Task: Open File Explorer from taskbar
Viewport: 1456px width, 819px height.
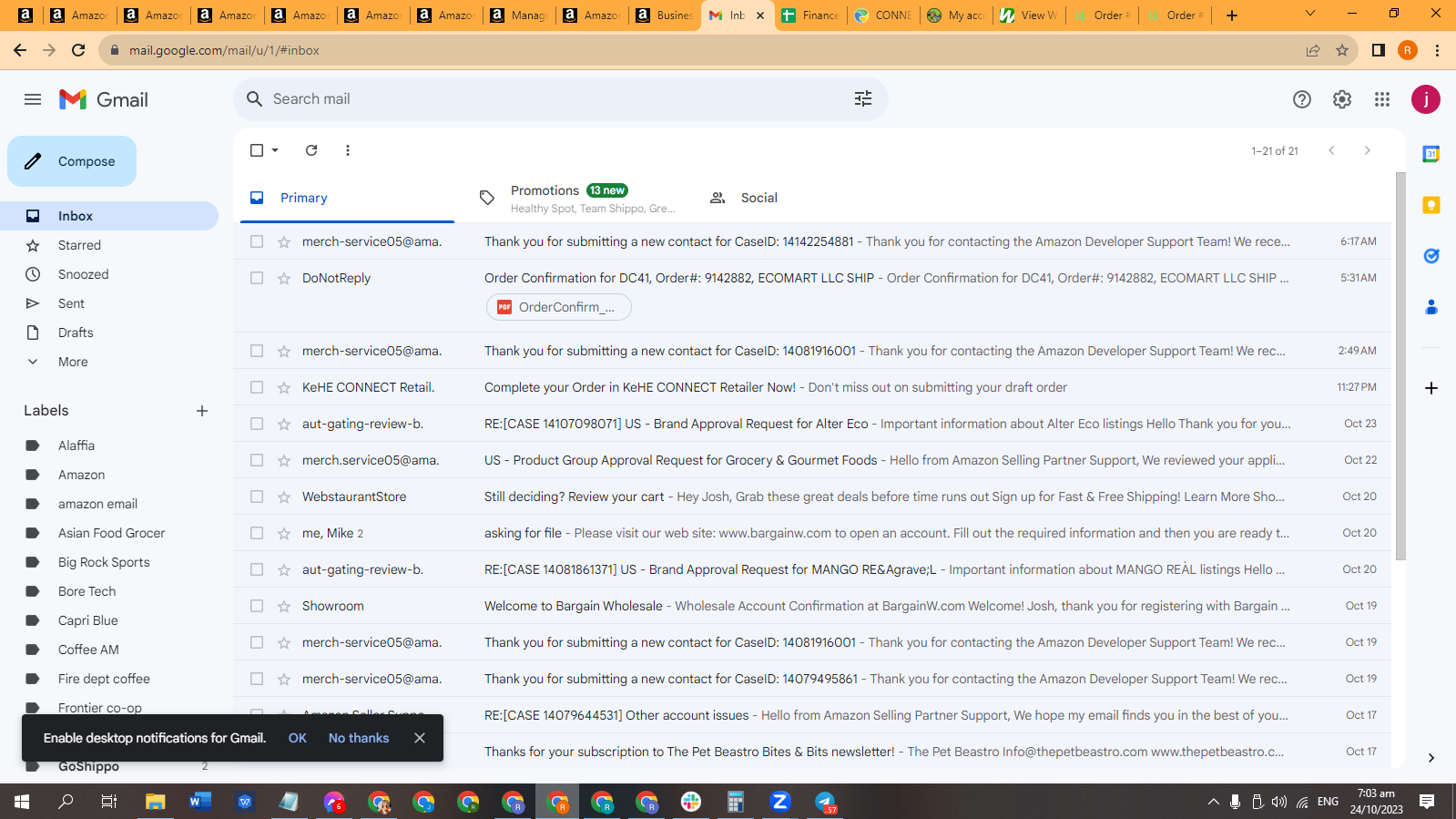Action: (156, 802)
